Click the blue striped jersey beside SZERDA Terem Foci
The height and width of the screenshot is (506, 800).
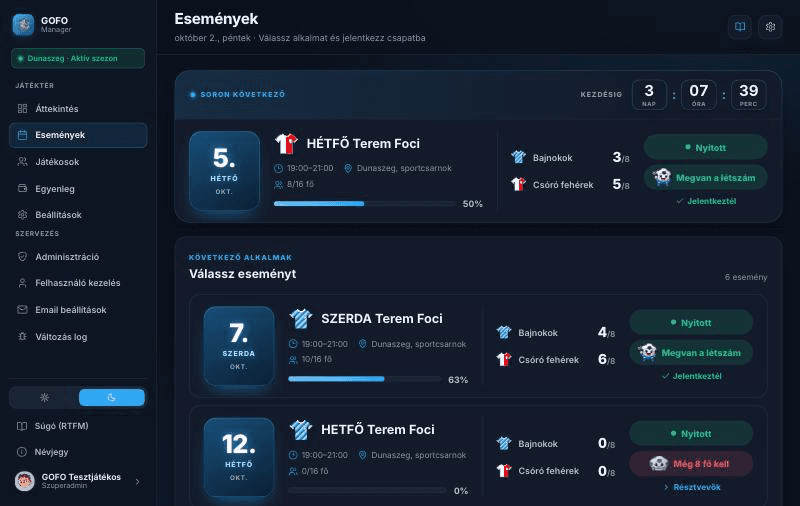(301, 319)
